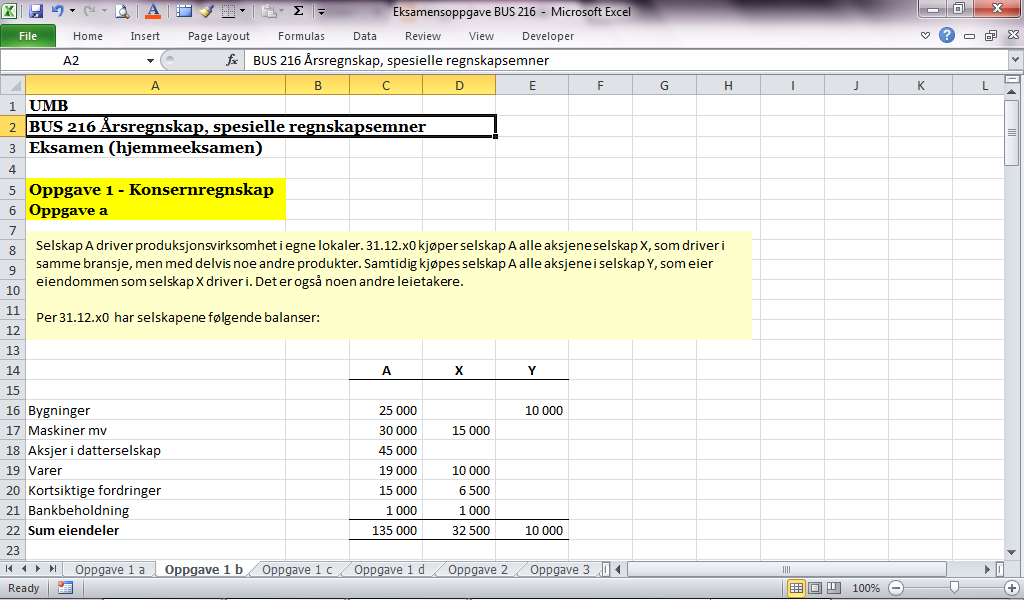Click the Print Preview icon
Screen dimensions: 1024x600
click(122, 11)
